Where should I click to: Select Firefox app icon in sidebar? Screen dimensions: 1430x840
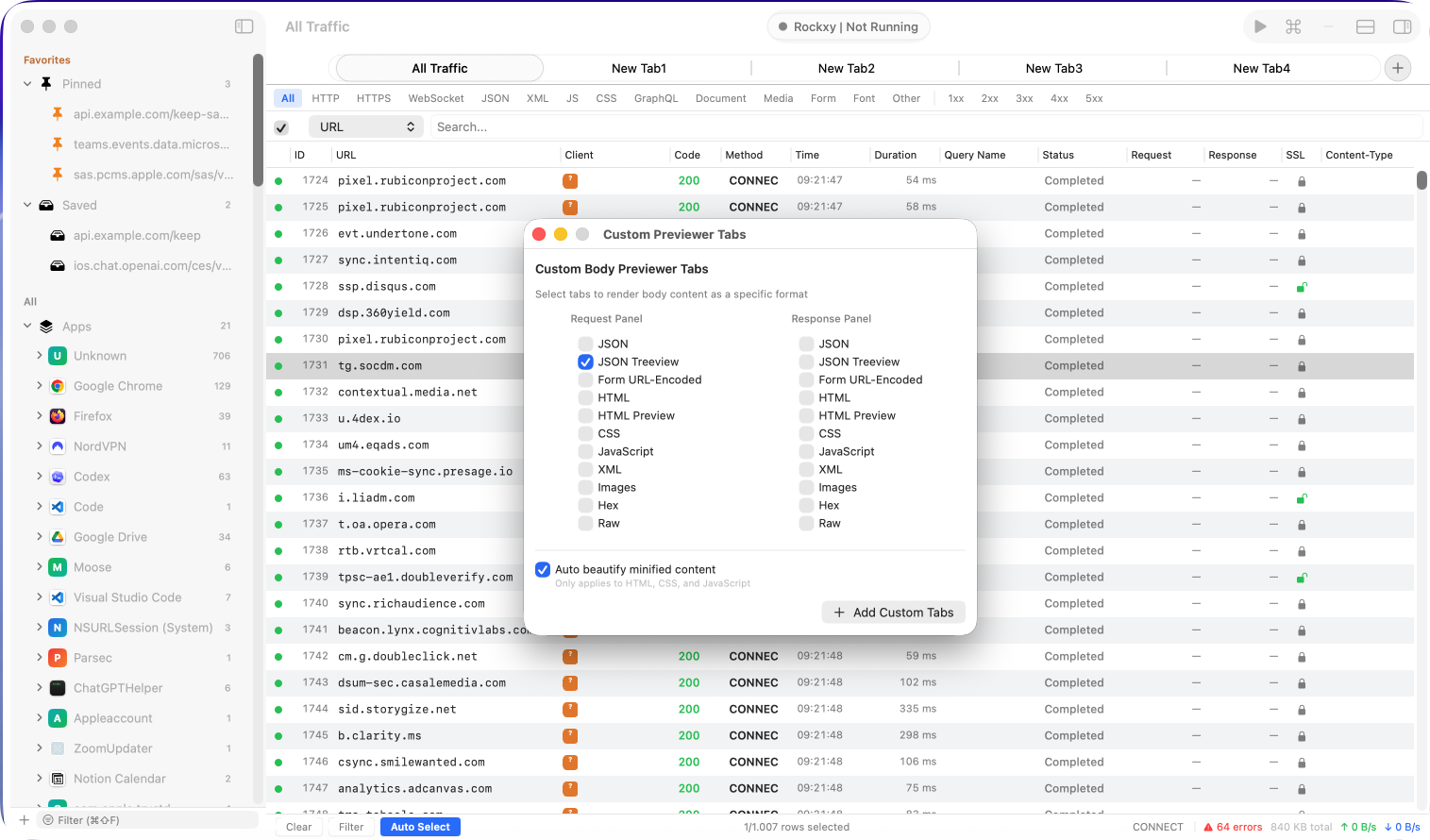[x=58, y=416]
